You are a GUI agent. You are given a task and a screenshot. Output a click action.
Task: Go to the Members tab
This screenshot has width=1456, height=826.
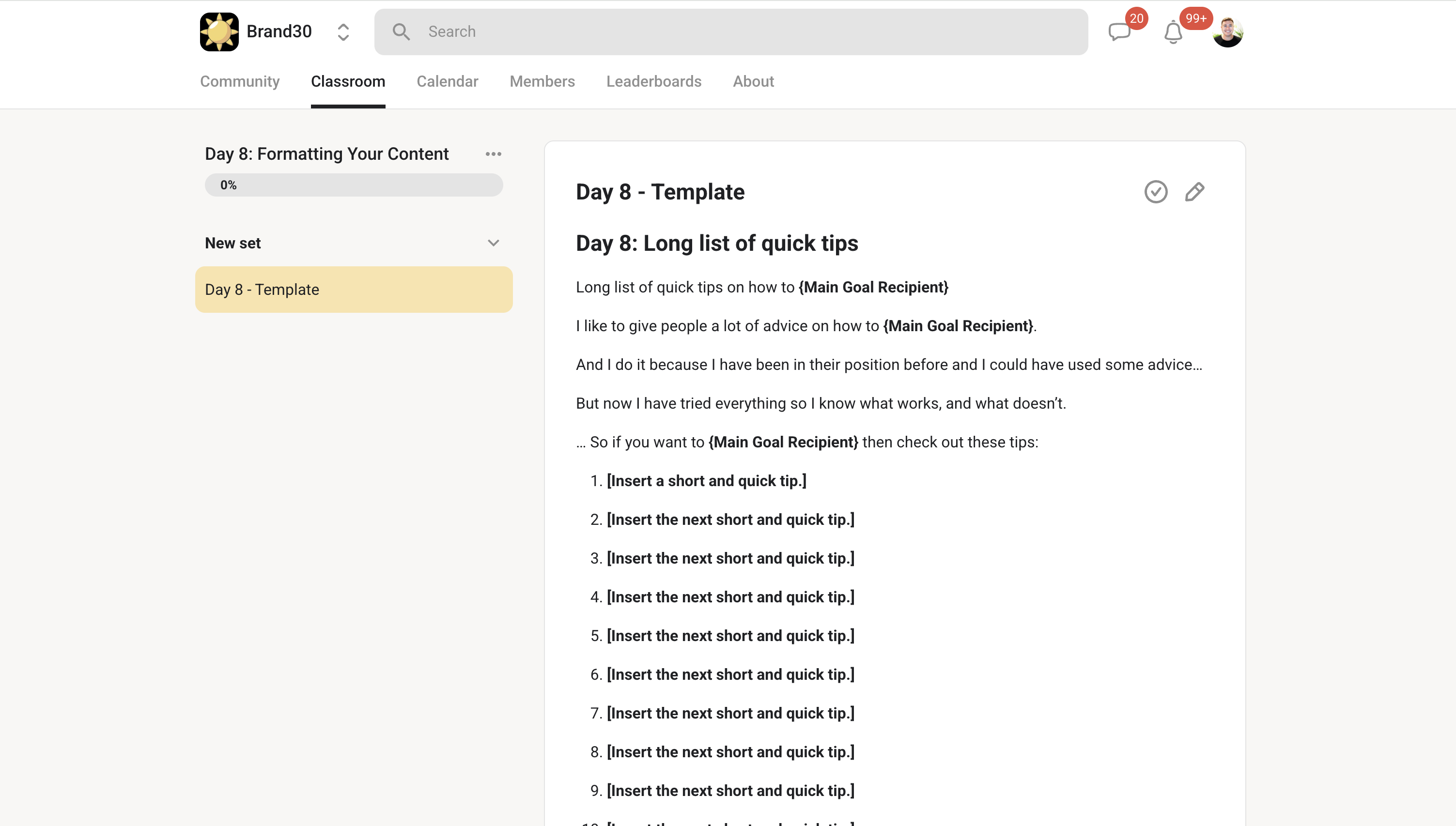[x=542, y=81]
